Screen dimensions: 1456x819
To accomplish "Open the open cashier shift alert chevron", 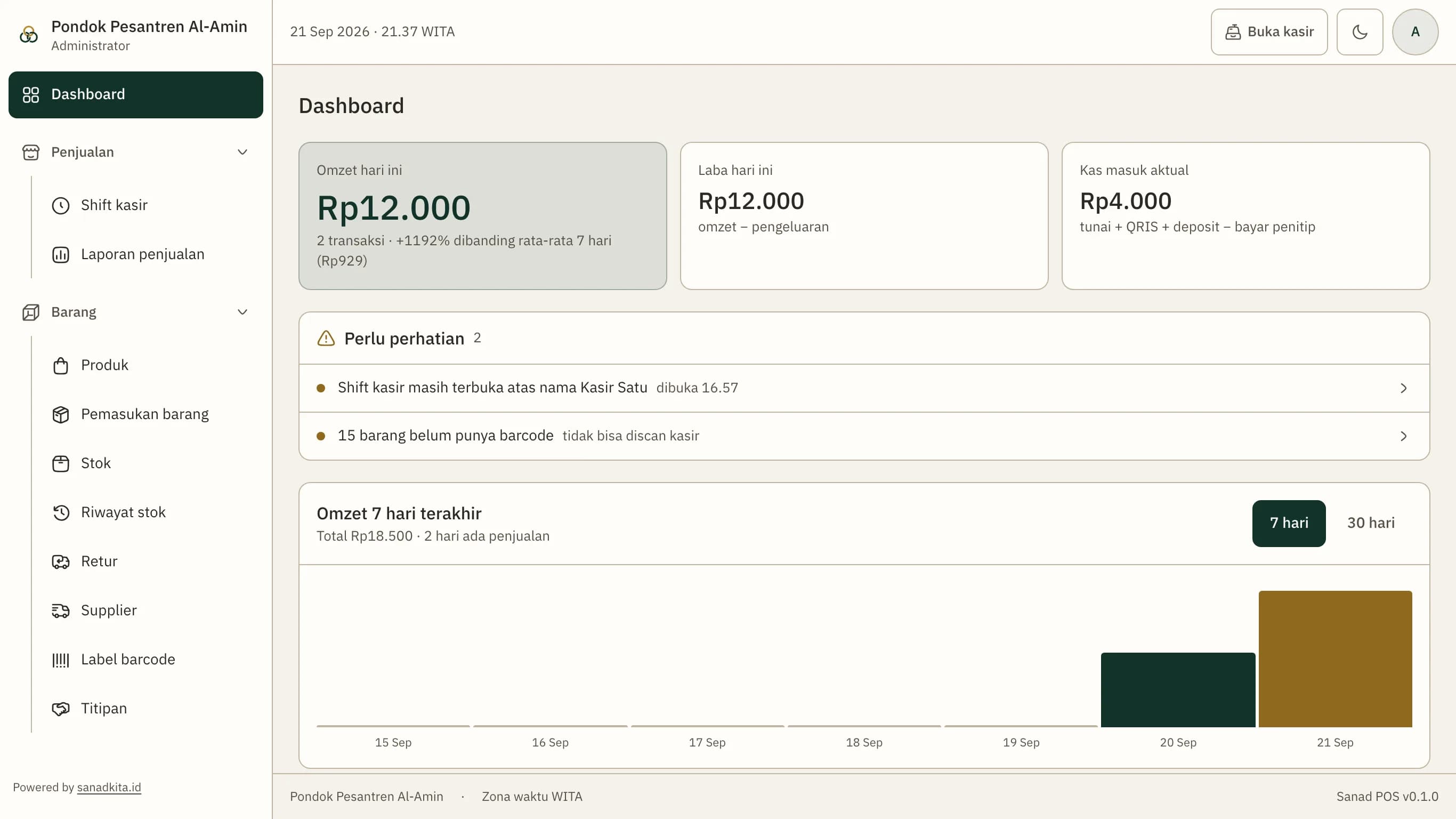I will [1403, 388].
